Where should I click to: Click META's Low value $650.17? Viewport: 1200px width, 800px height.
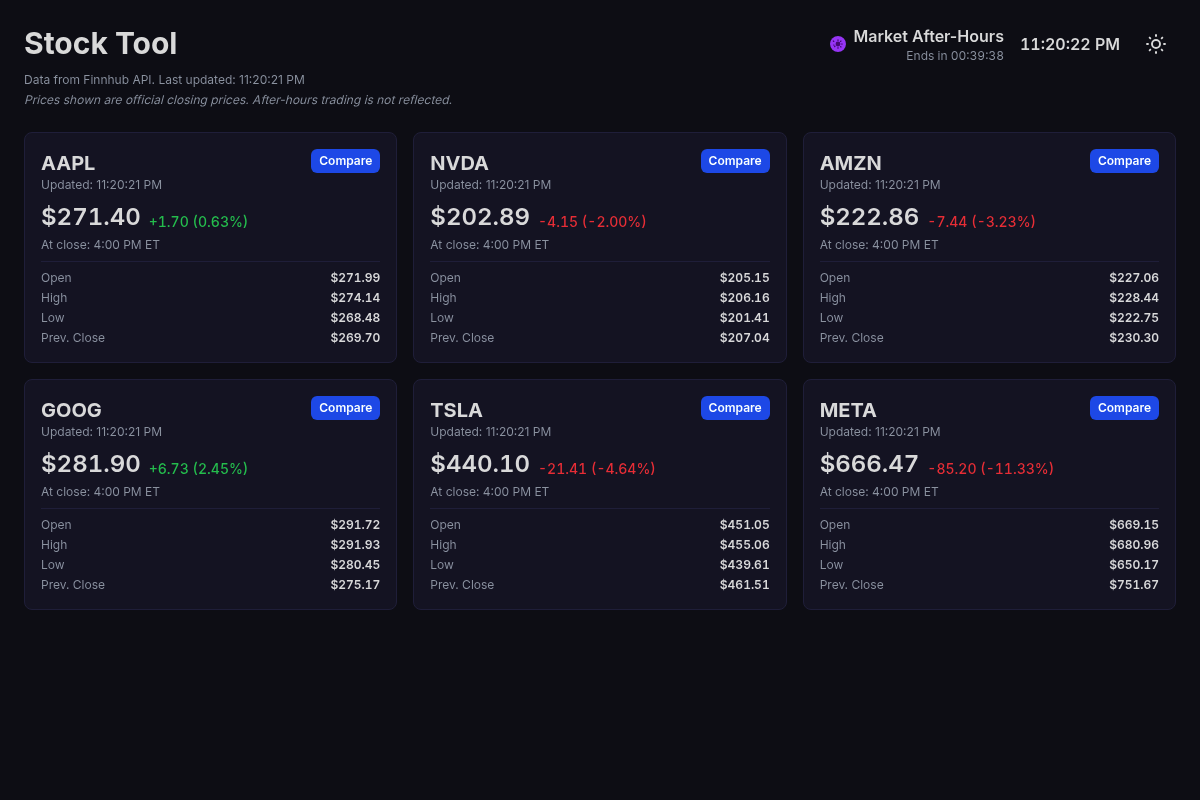(x=1134, y=564)
